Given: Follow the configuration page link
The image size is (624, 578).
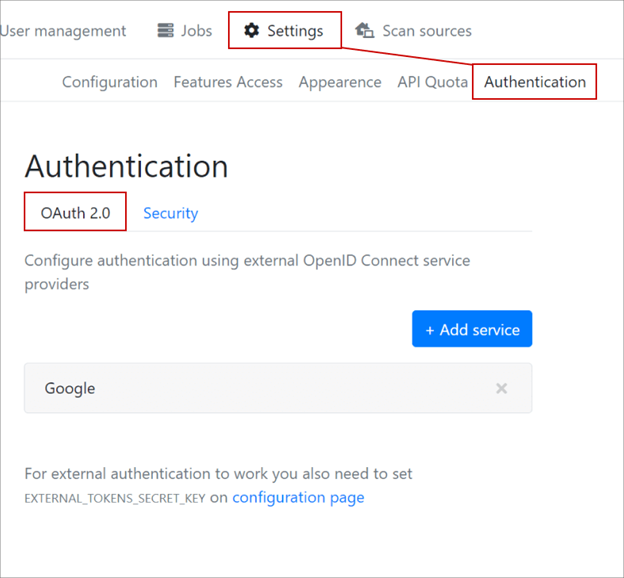Looking at the screenshot, I should tap(298, 497).
